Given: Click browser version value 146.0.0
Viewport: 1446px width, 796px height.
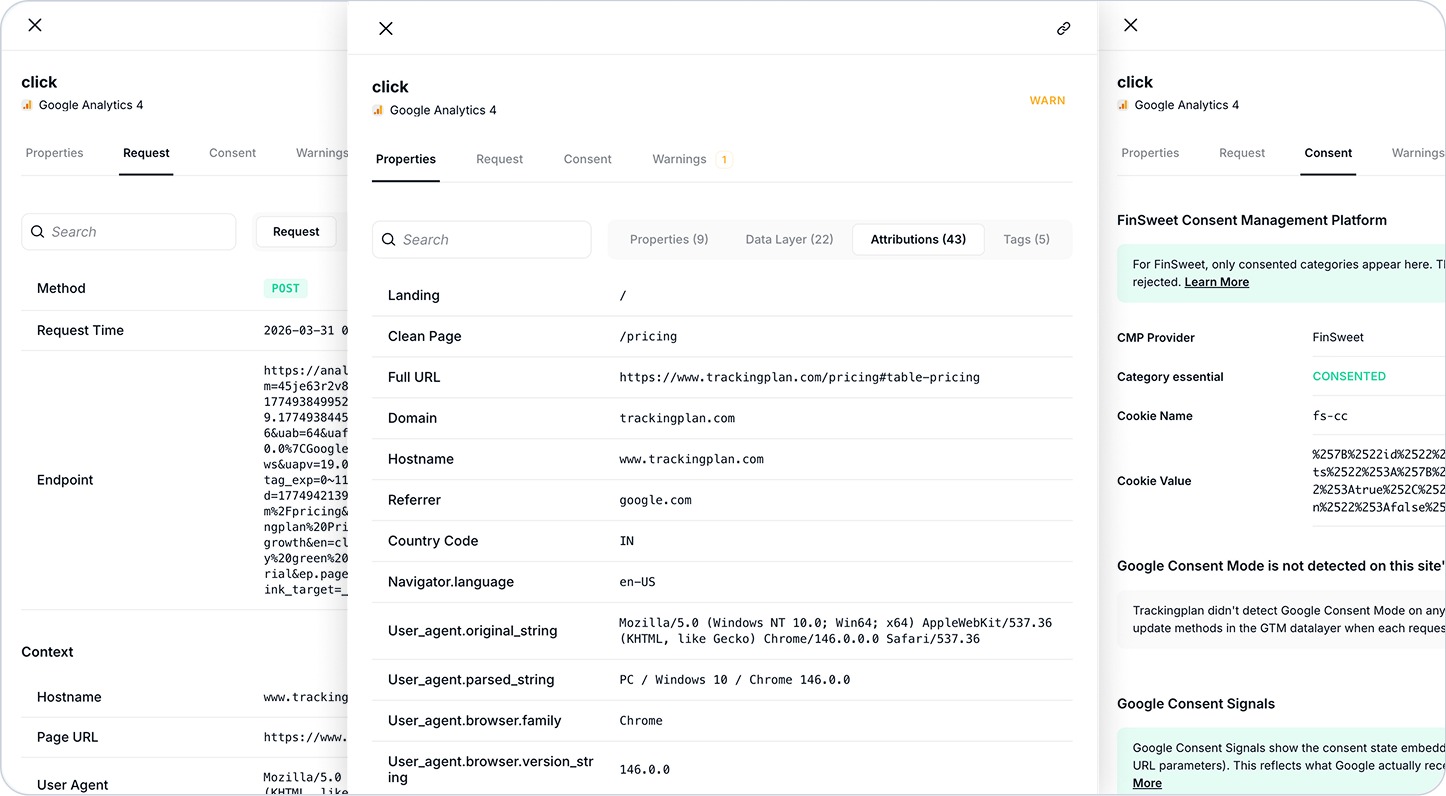Looking at the screenshot, I should [x=644, y=770].
